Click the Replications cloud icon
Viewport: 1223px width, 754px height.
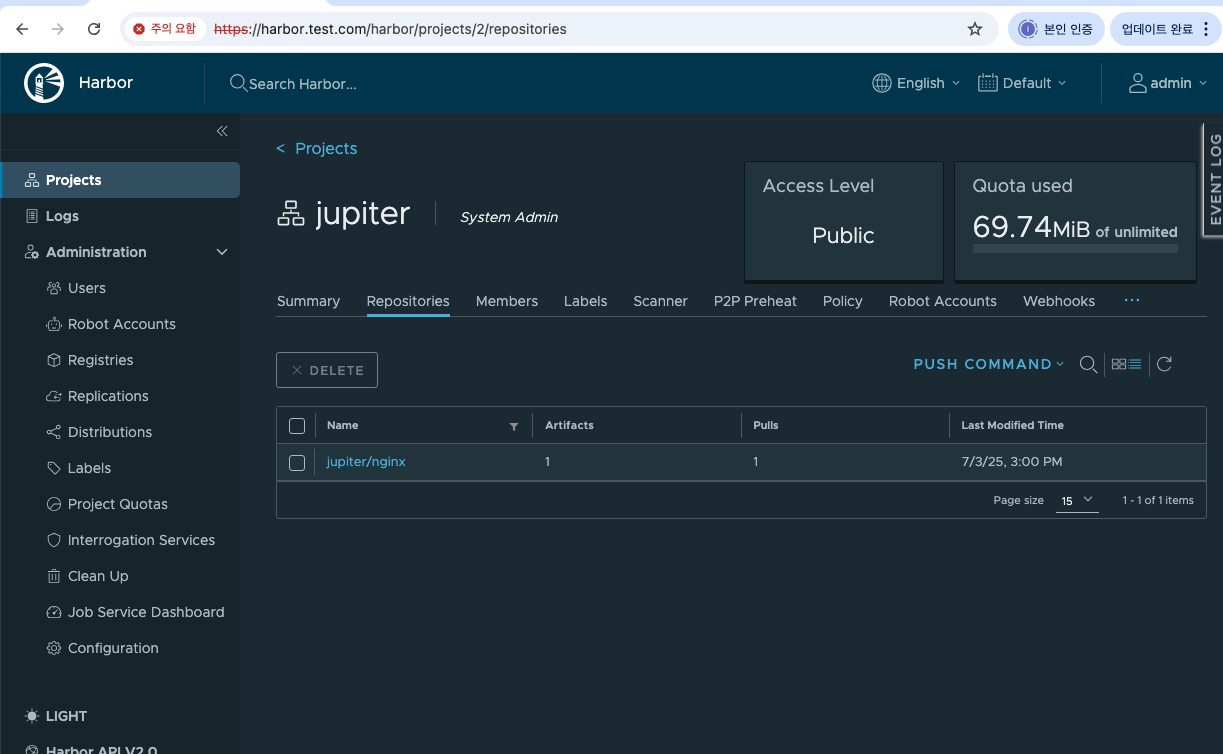(54, 396)
